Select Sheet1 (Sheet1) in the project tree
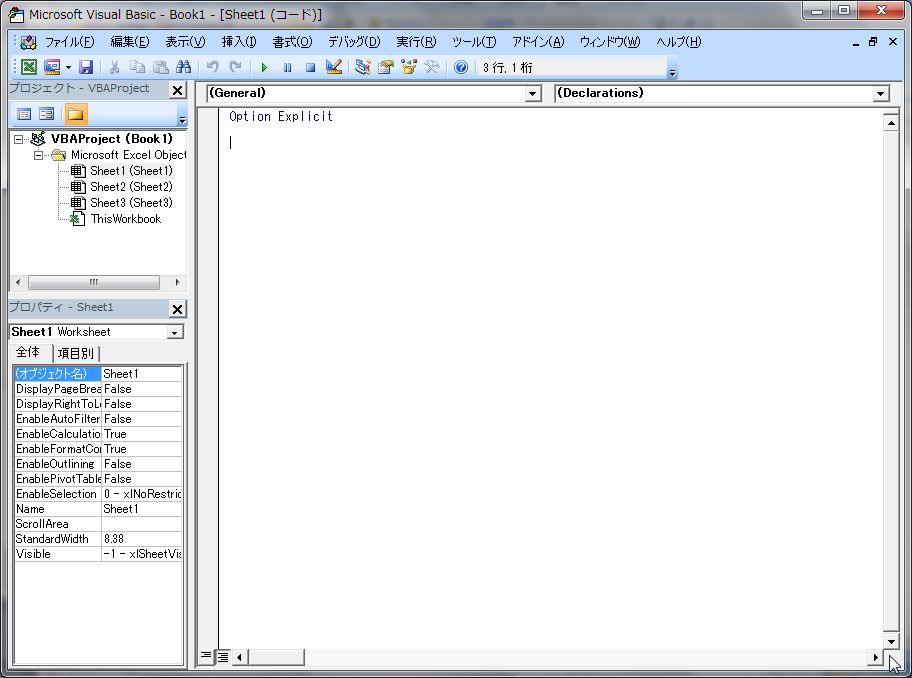Viewport: 912px width, 678px height. coord(131,171)
